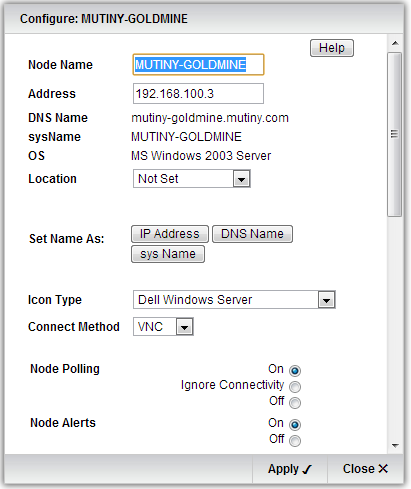Image resolution: width=411 pixels, height=489 pixels.
Task: Open the Location dropdown
Action: coord(192,179)
